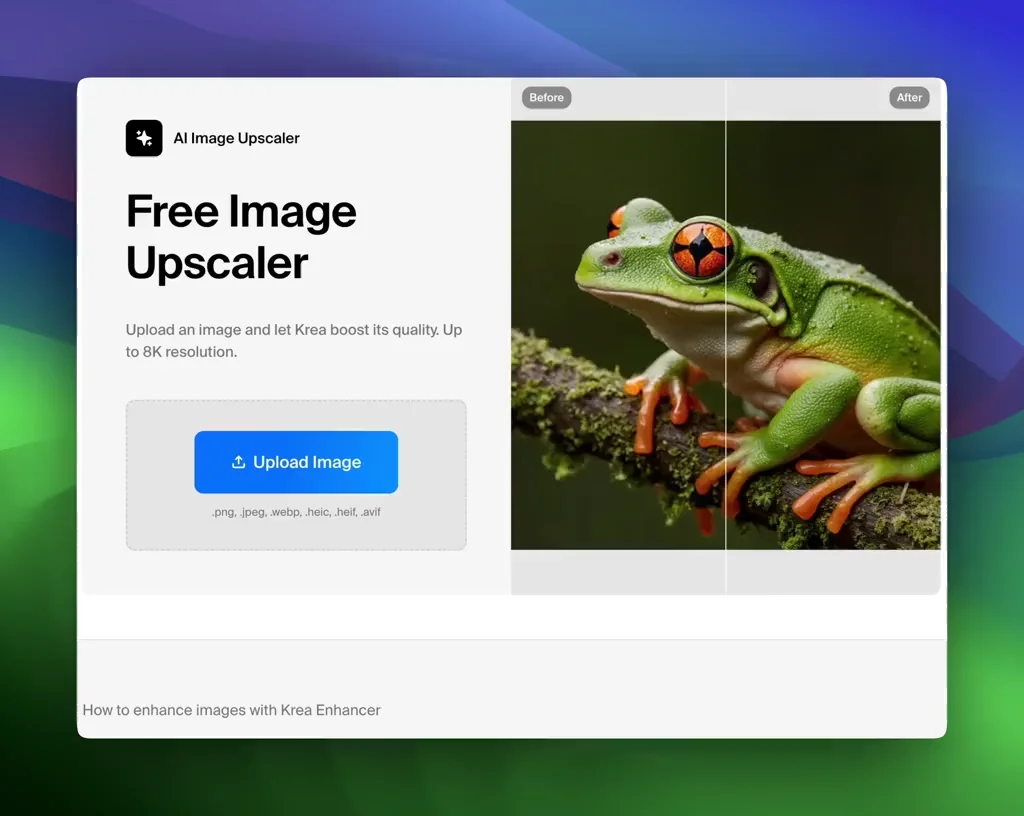Click the supported formats text ".png, .jpeg, .webp"
The height and width of the screenshot is (816, 1024).
(x=296, y=512)
